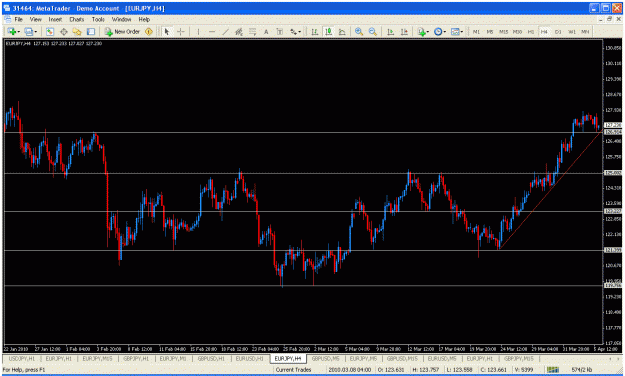The image size is (625, 376).
Task: Expand the New Chart dropdown arrow
Action: (x=18, y=32)
